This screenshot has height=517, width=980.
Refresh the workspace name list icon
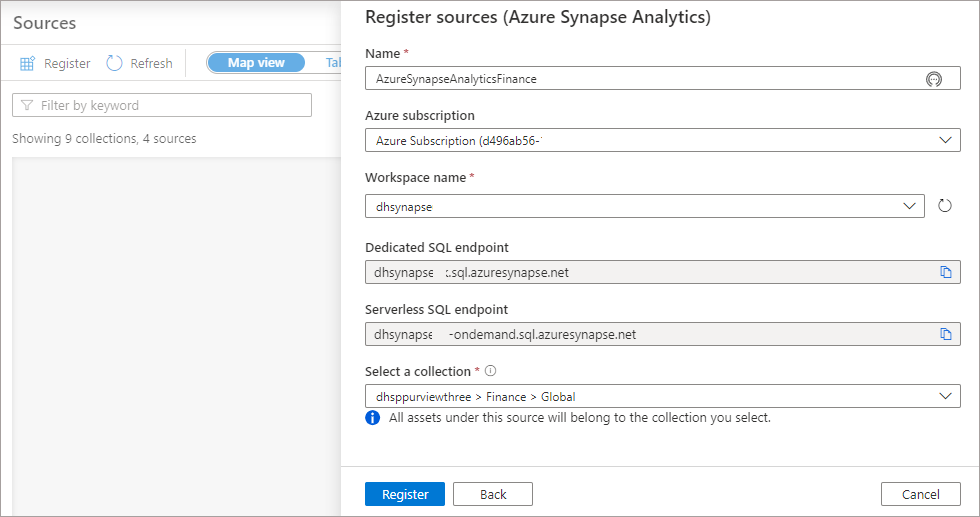click(944, 206)
